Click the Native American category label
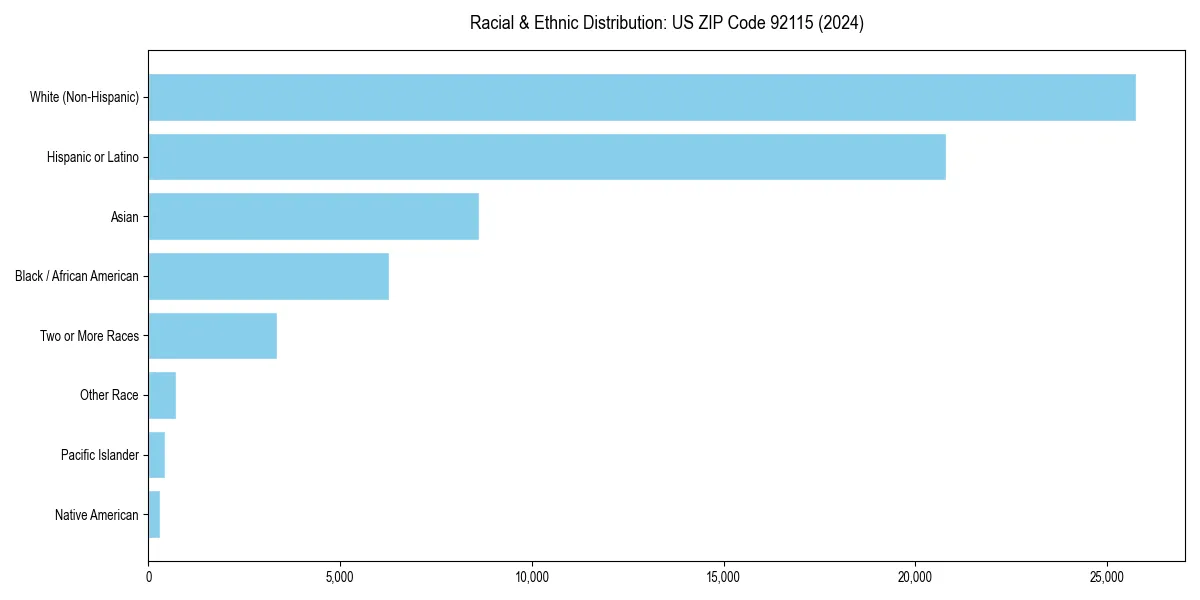The width and height of the screenshot is (1200, 600). 97,515
